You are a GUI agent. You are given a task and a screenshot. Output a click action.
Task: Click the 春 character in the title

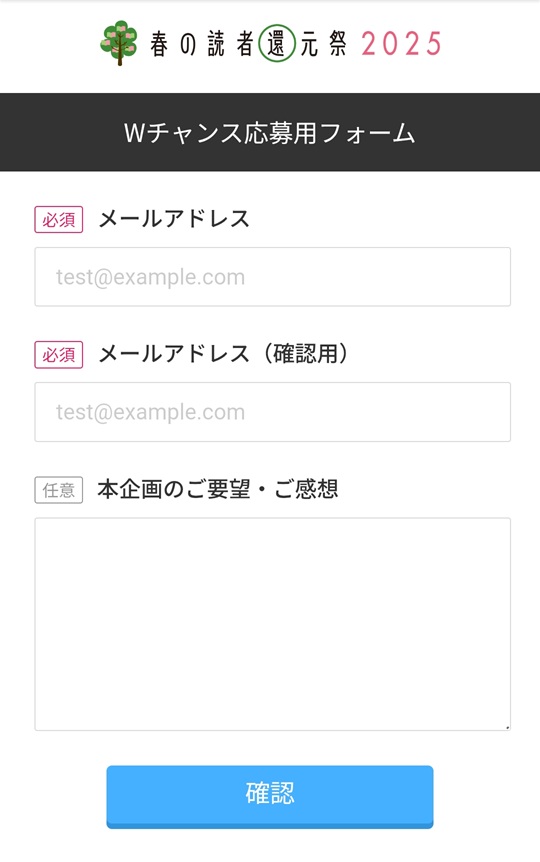159,44
